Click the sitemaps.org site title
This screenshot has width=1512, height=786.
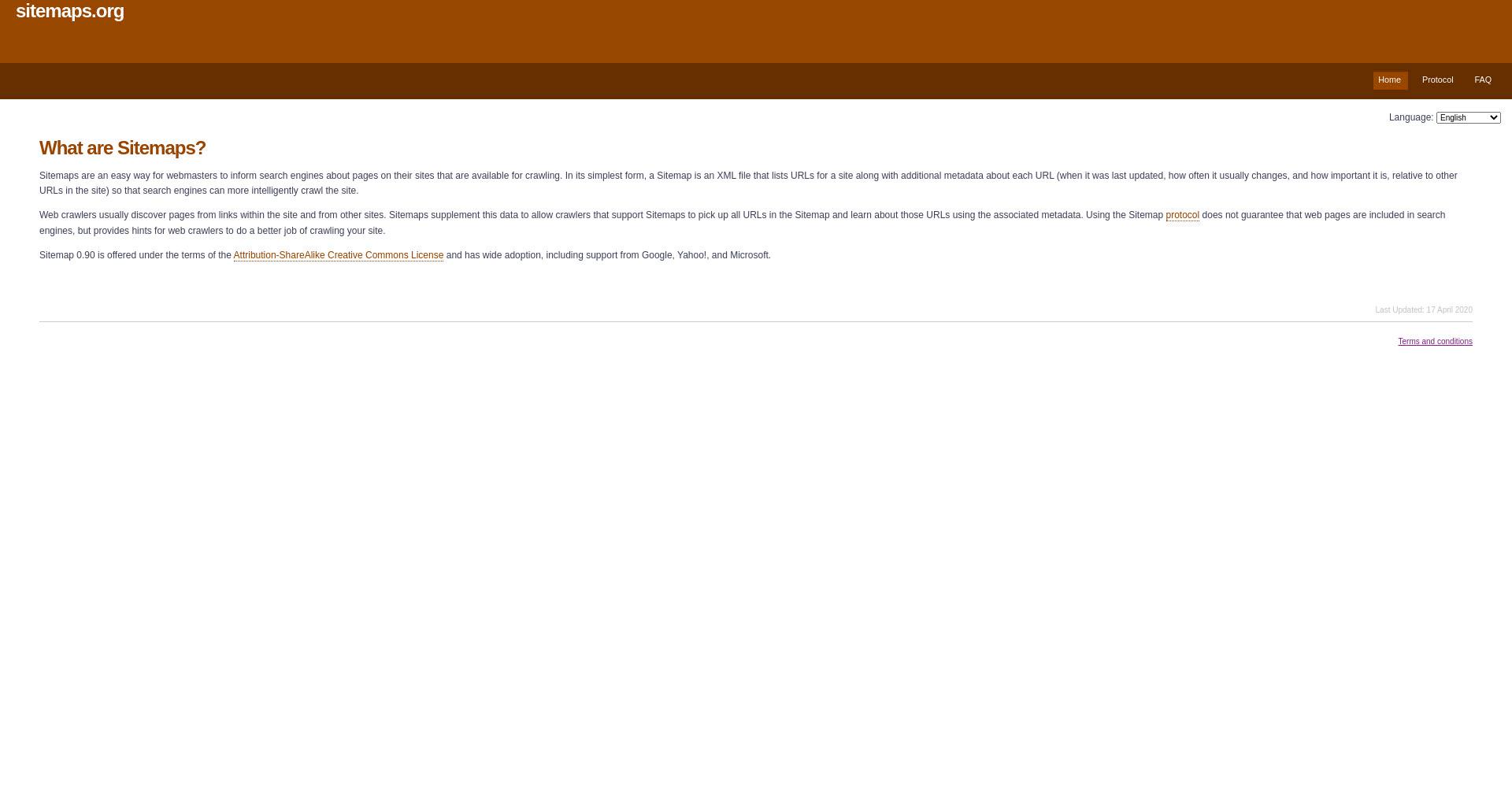(70, 12)
